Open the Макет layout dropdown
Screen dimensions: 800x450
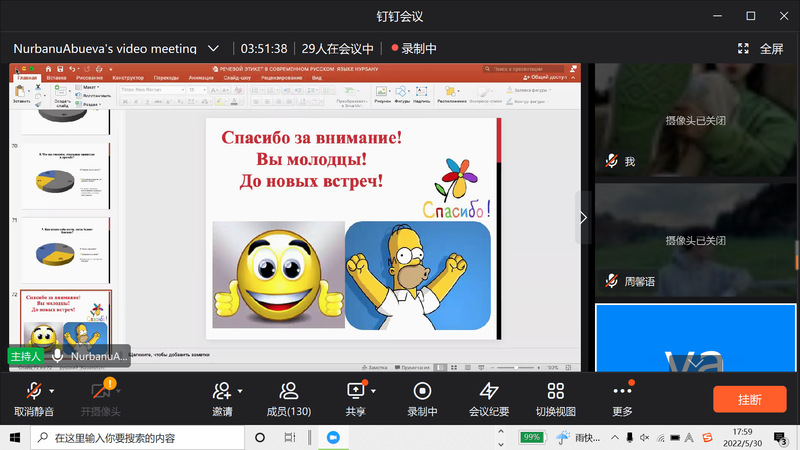click(x=88, y=88)
